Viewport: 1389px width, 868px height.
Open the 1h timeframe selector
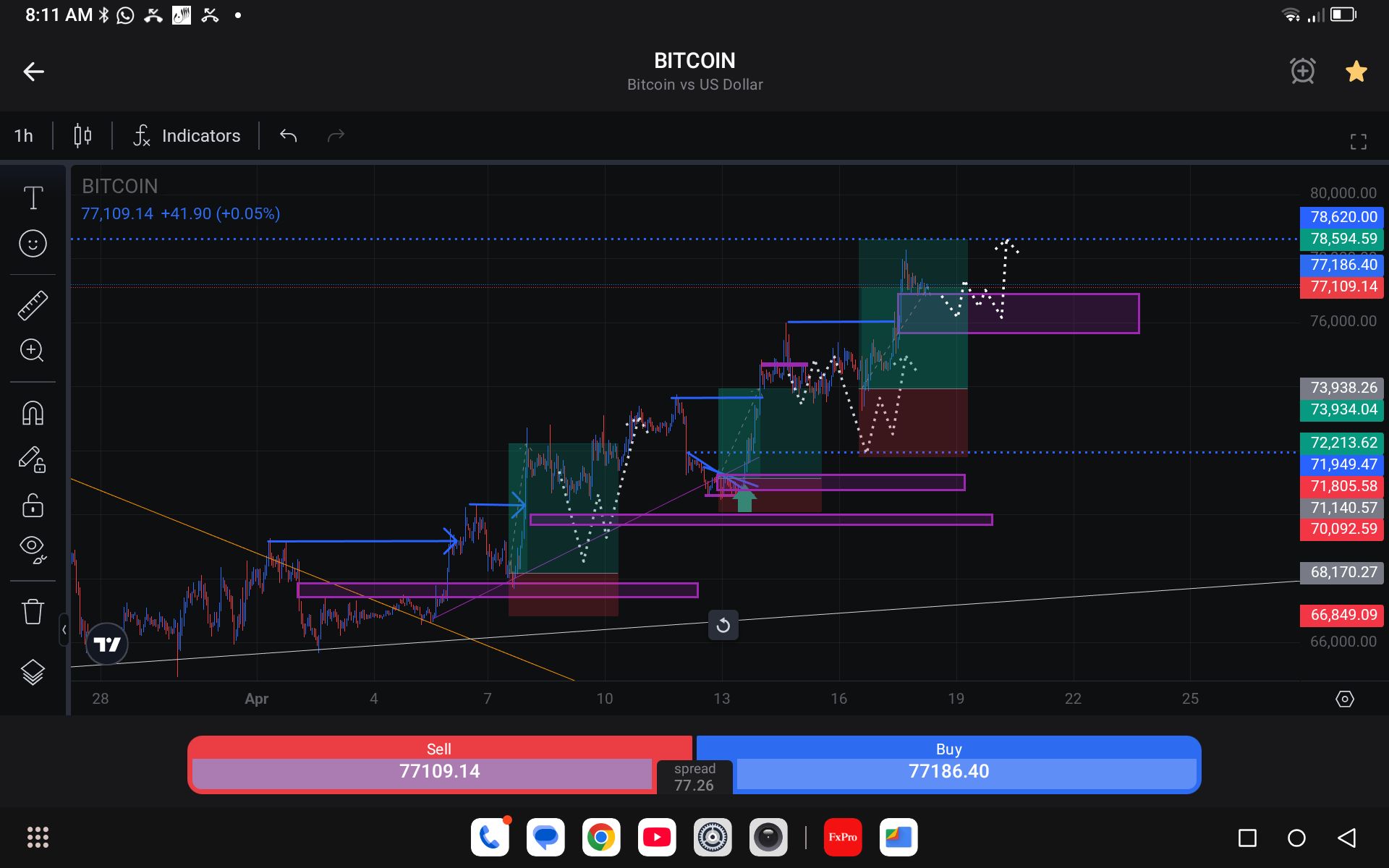[24, 135]
